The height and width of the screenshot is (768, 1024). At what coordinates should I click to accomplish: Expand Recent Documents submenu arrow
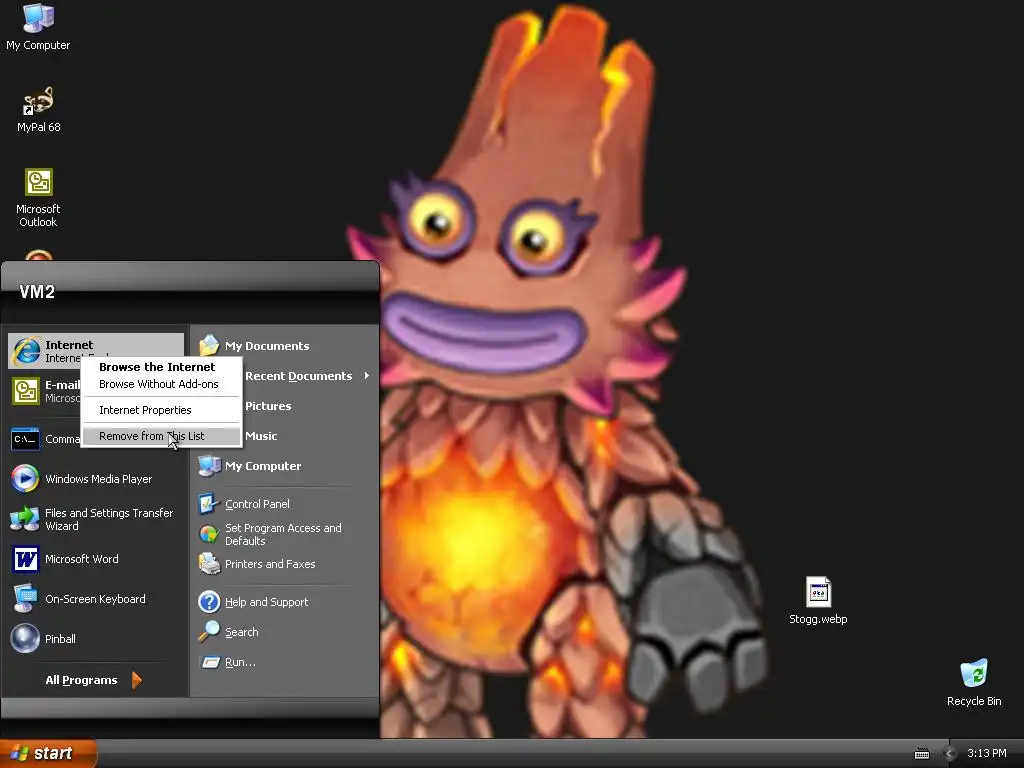367,376
